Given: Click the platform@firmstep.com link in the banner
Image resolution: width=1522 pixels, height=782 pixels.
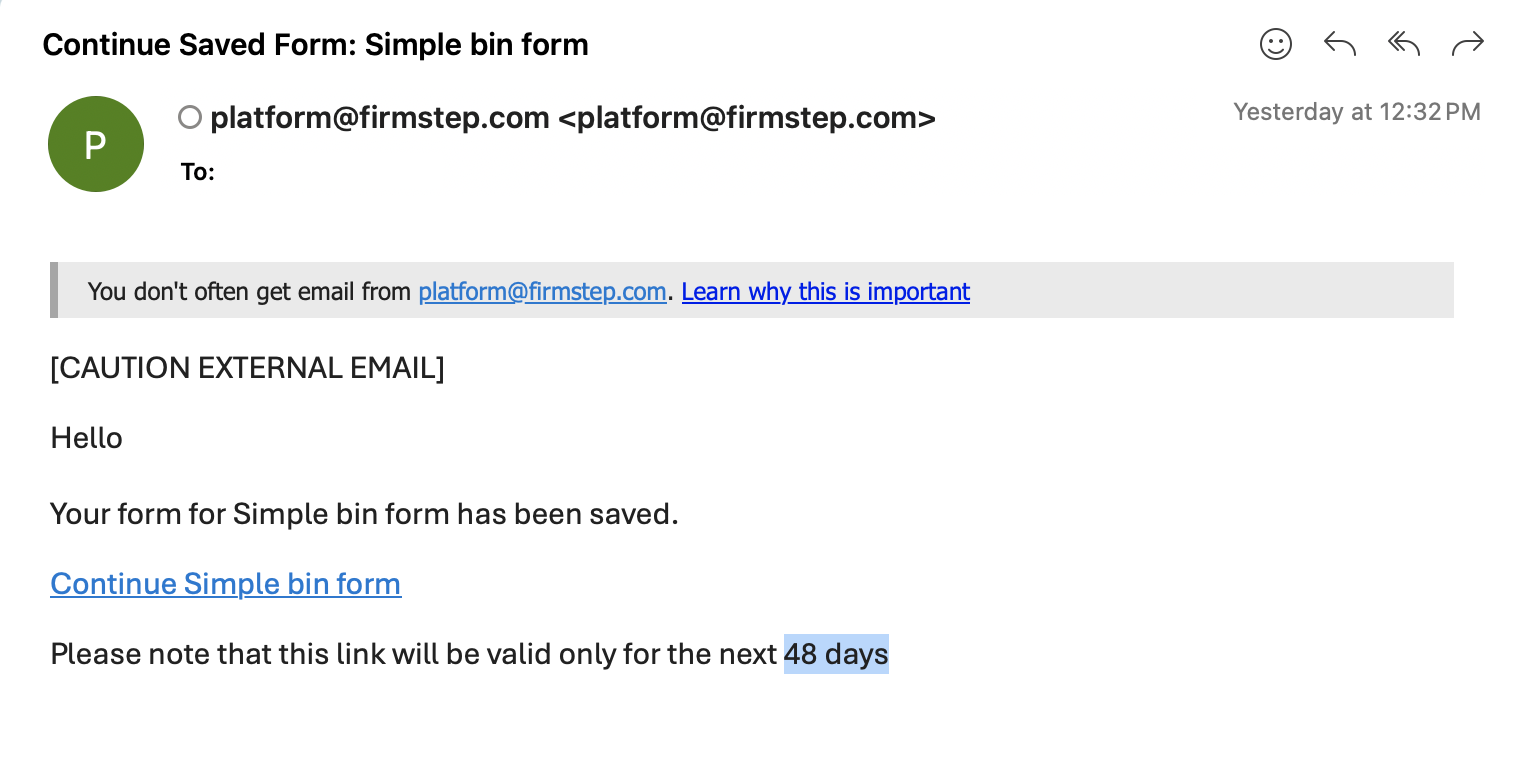Looking at the screenshot, I should click(x=542, y=292).
